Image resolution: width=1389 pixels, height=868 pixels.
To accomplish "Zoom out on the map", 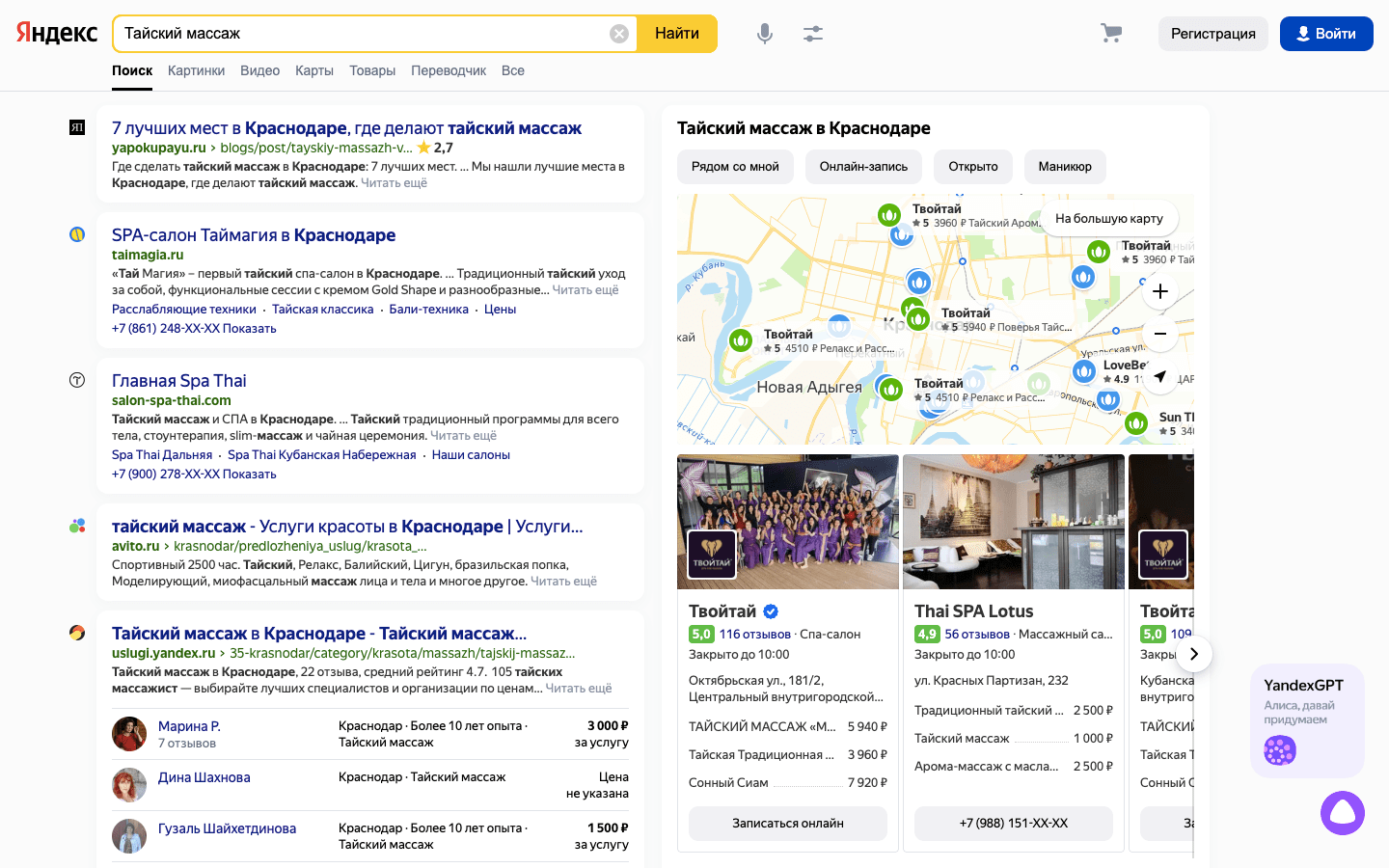I will pyautogui.click(x=1159, y=334).
